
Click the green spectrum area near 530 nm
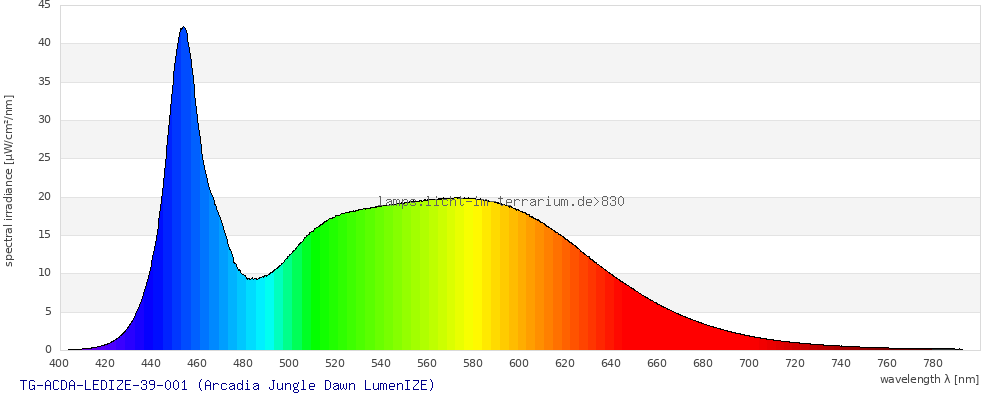[358, 280]
